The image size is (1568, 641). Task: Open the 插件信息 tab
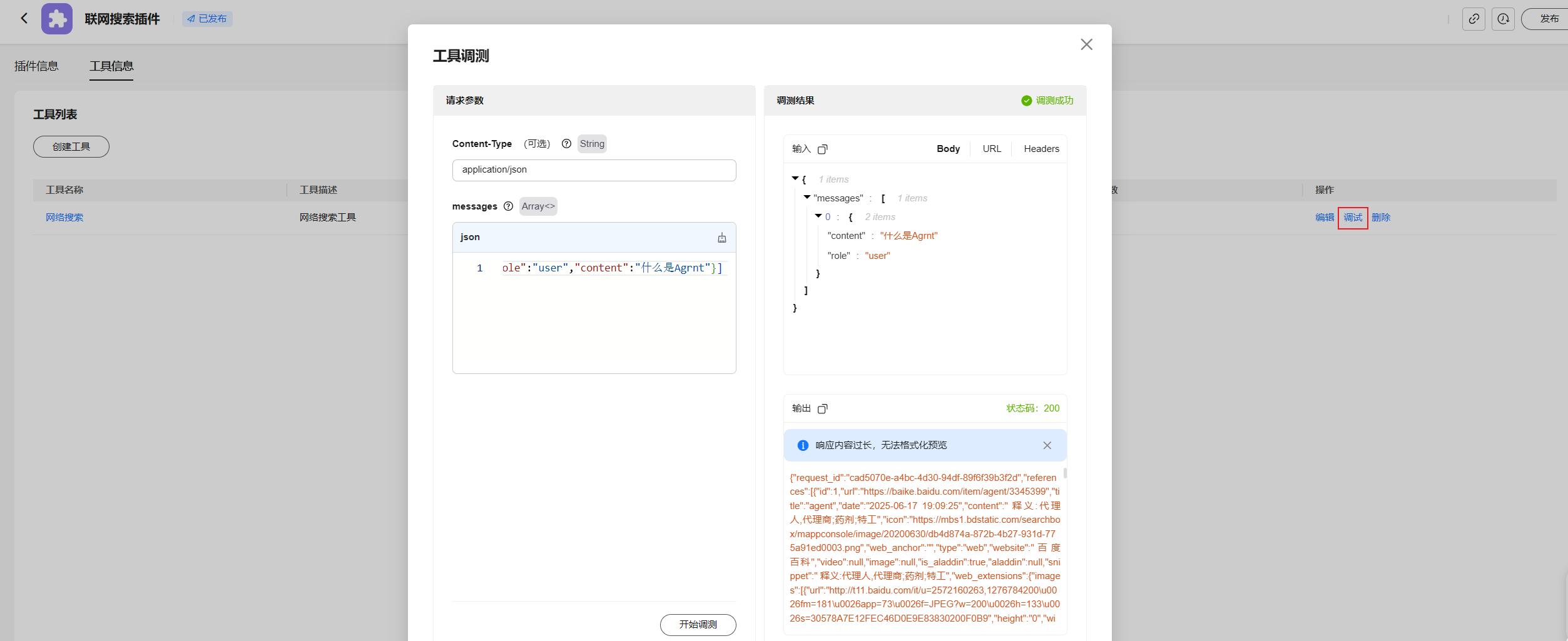point(36,66)
